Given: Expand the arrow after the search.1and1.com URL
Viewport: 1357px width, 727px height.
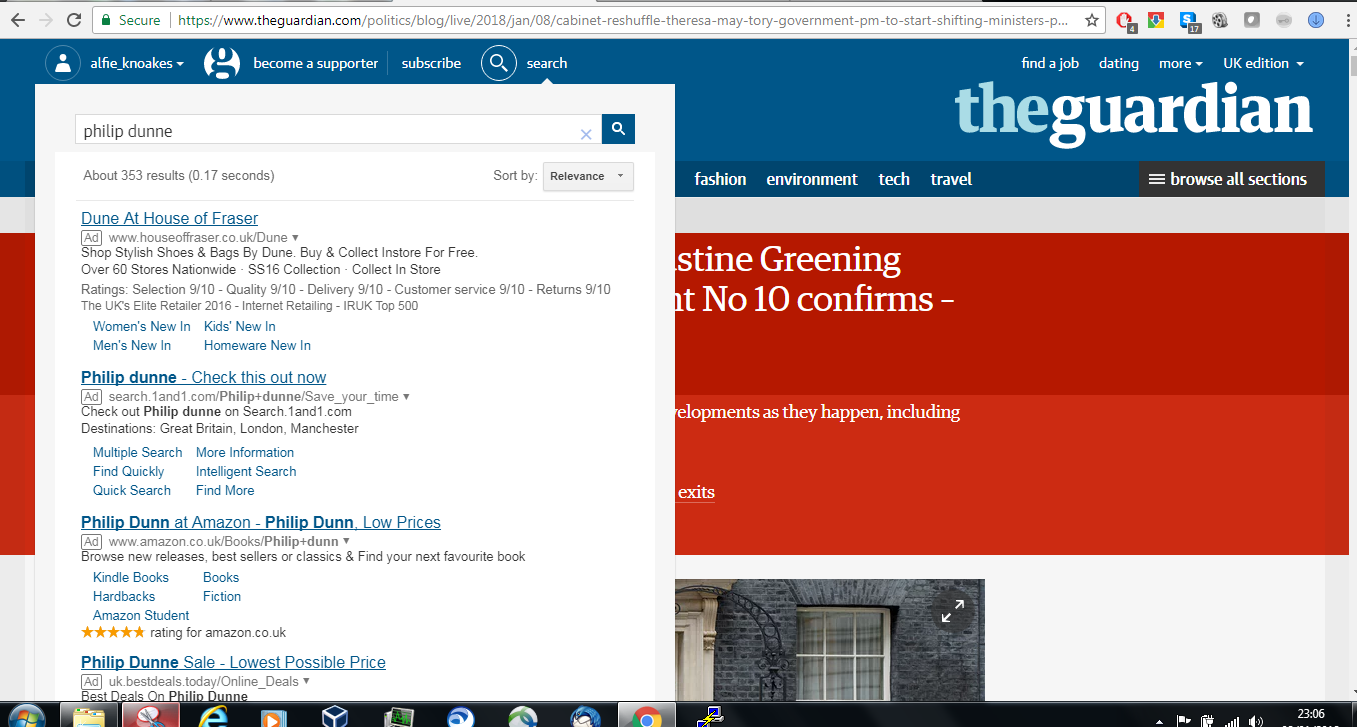Looking at the screenshot, I should tap(406, 397).
